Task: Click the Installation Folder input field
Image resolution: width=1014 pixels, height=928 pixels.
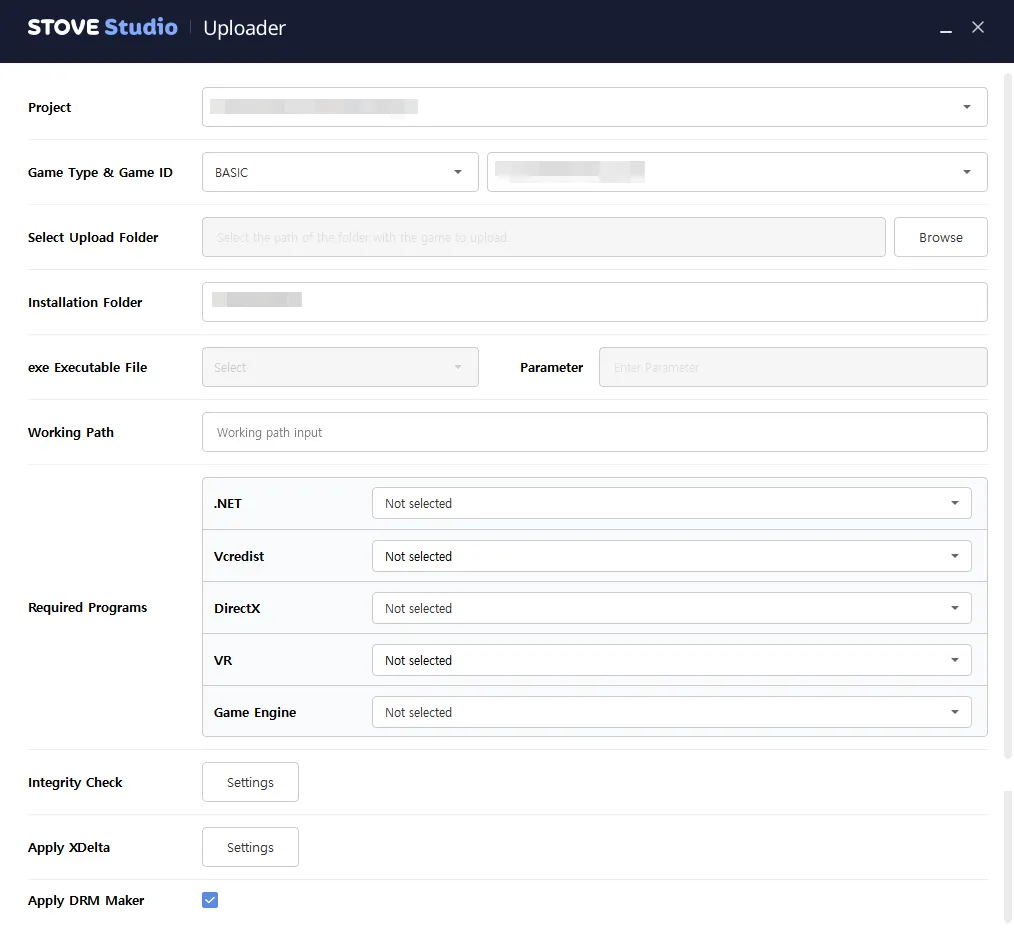Action: 594,302
